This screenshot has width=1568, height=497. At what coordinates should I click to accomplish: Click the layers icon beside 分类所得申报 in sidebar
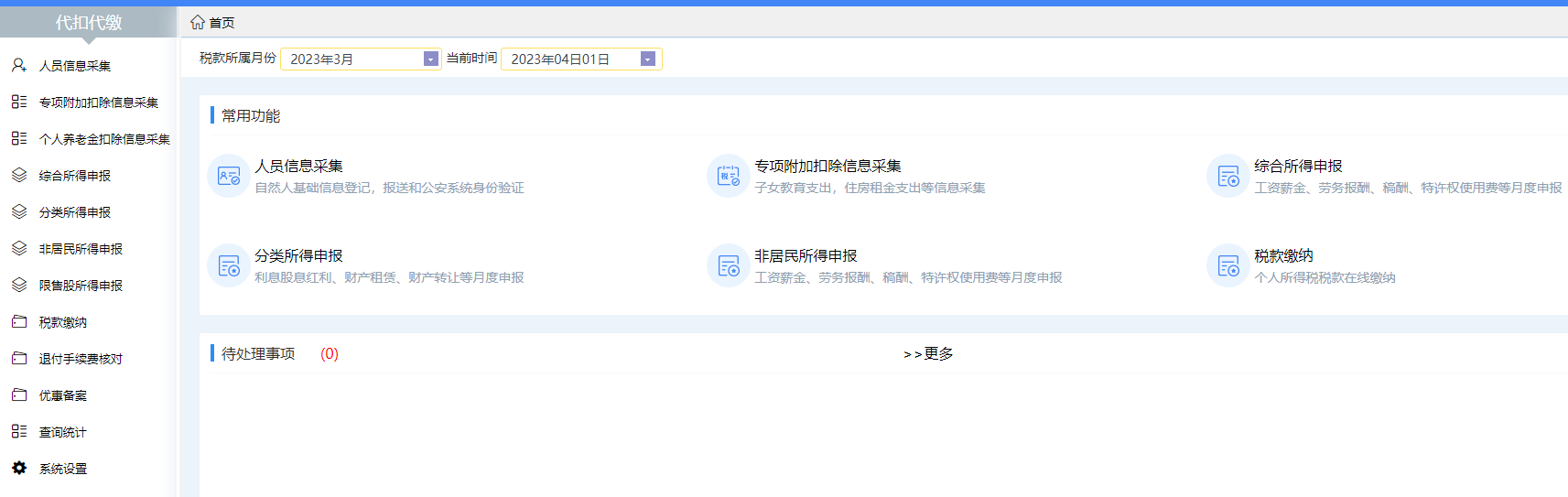click(19, 211)
